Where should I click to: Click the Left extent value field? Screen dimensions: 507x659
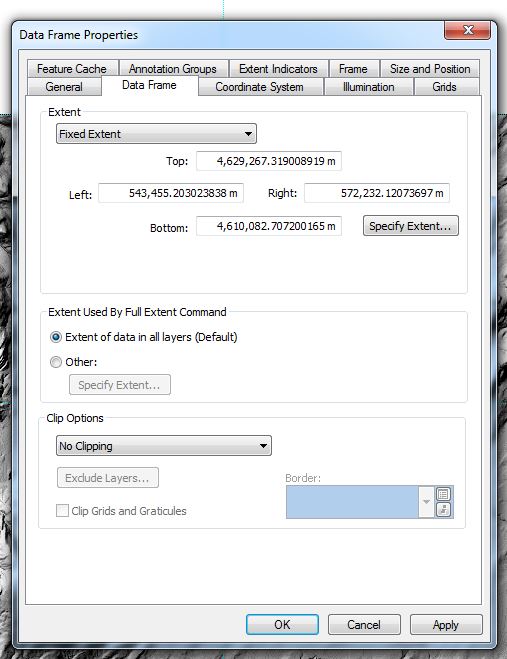tap(171, 193)
